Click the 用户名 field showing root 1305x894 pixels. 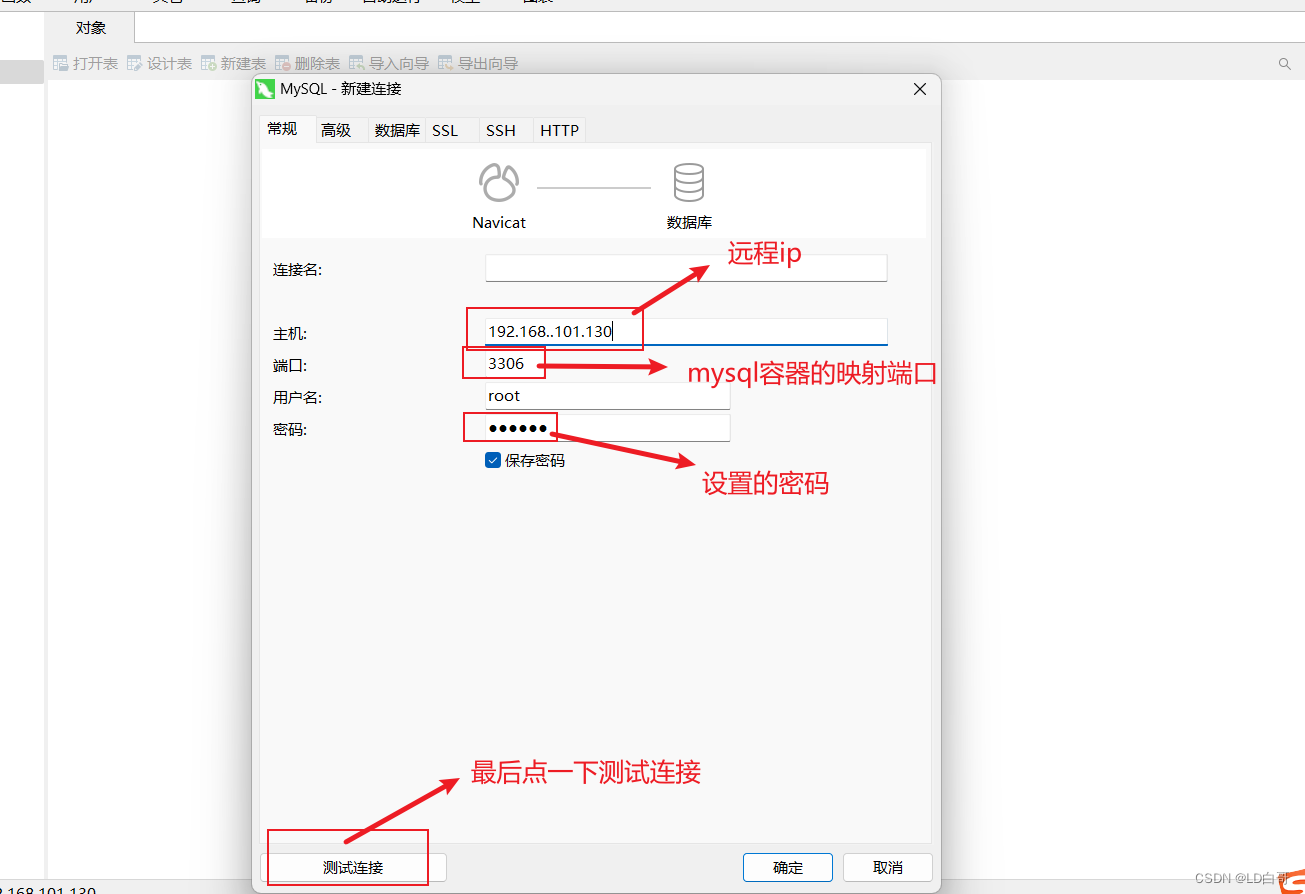click(x=607, y=396)
